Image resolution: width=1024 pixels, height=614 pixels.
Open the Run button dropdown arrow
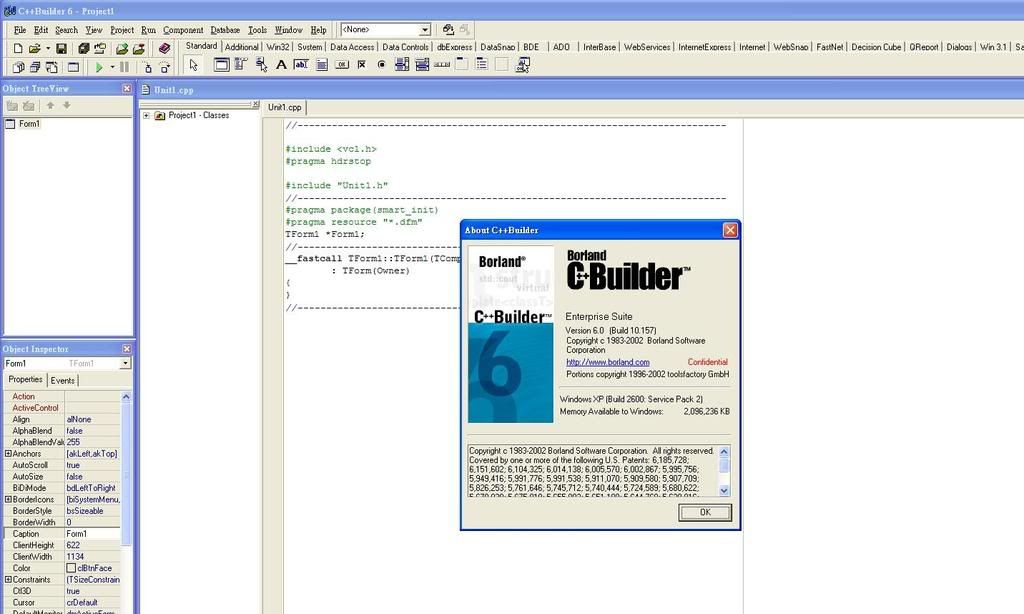click(x=112, y=67)
